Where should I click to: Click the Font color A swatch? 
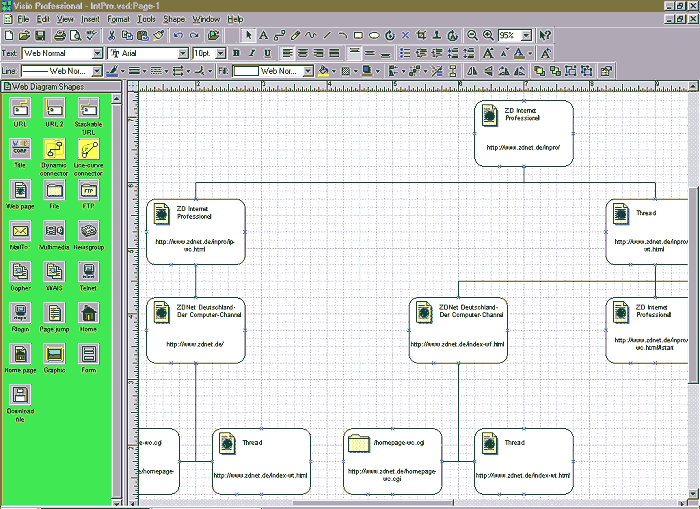pos(519,54)
